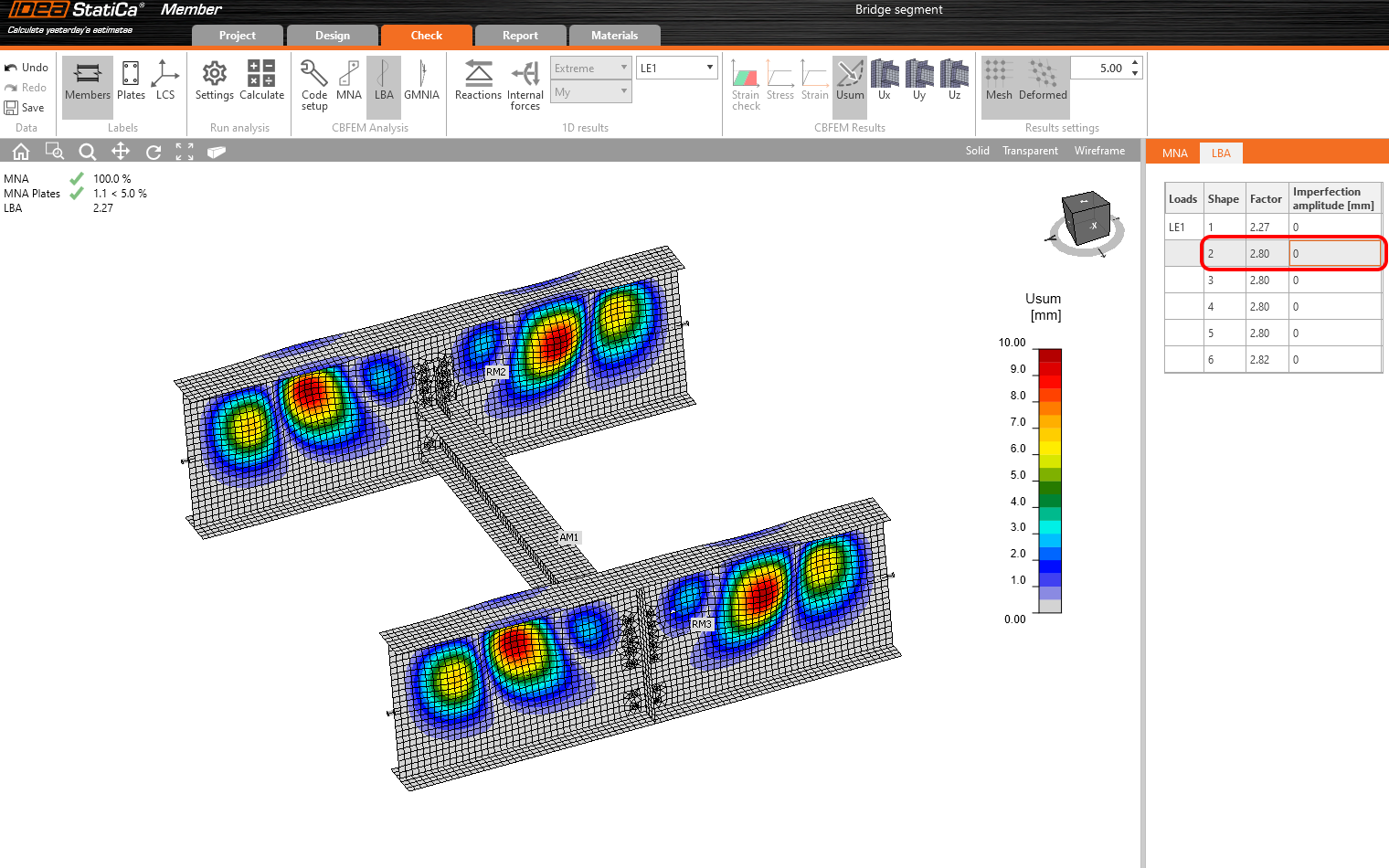The image size is (1389, 868).
Task: Open the MNA results tab
Action: point(1174,153)
